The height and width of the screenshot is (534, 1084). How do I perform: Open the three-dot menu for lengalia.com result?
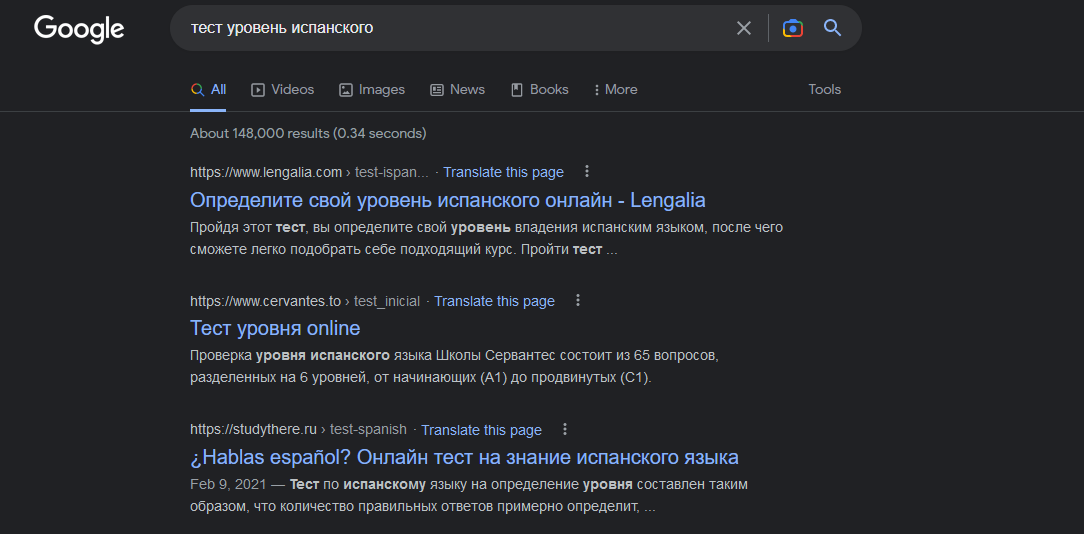pos(587,171)
